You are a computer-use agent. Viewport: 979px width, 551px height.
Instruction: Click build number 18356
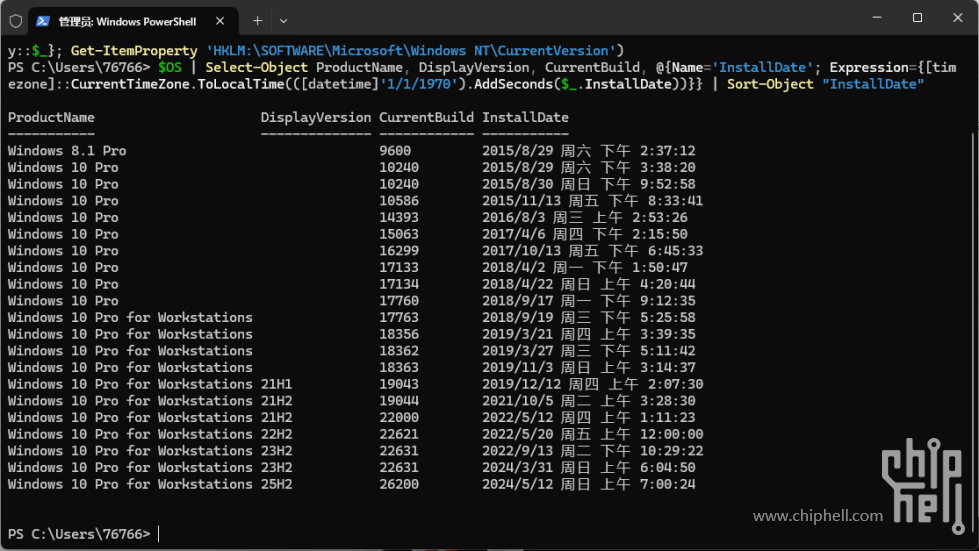click(399, 334)
